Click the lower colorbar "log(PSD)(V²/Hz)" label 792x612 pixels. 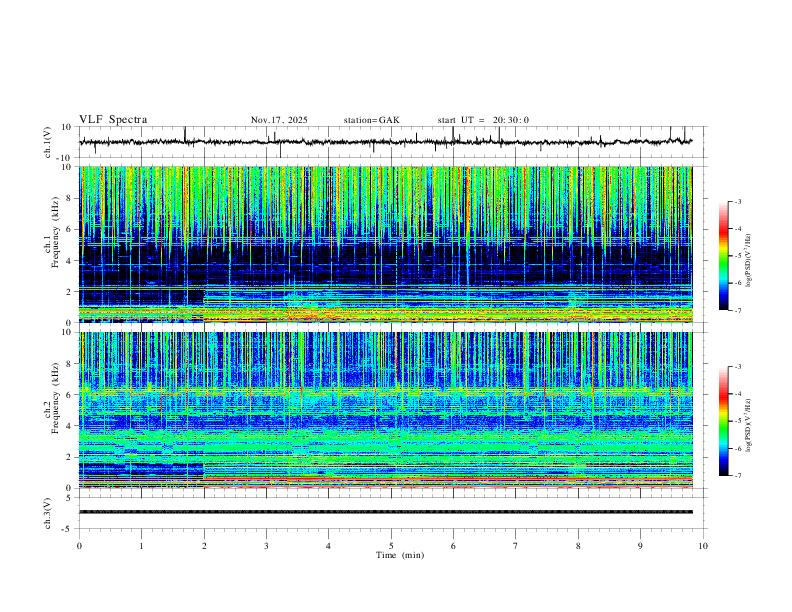pos(749,425)
